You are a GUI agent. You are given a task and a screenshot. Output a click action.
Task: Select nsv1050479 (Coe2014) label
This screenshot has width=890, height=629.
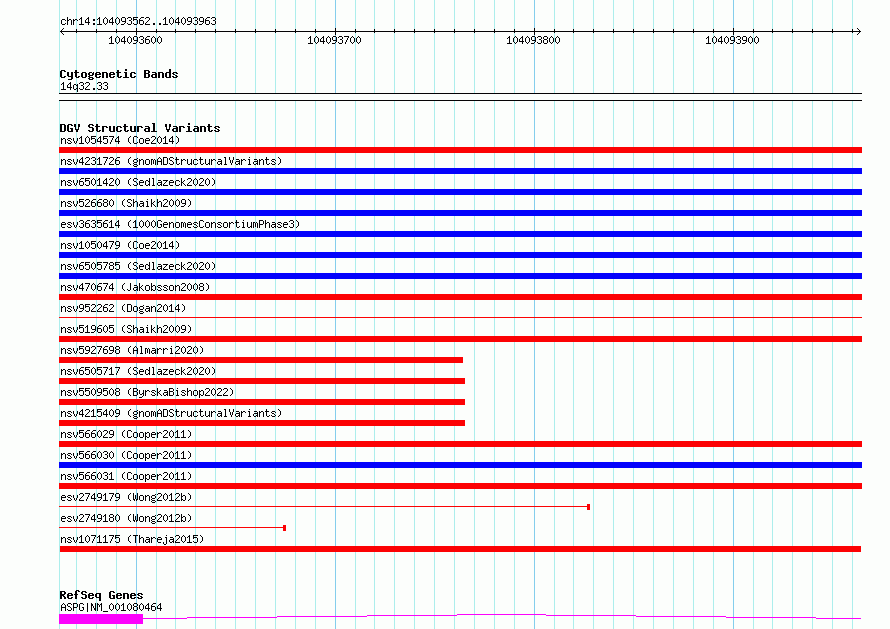(x=120, y=245)
